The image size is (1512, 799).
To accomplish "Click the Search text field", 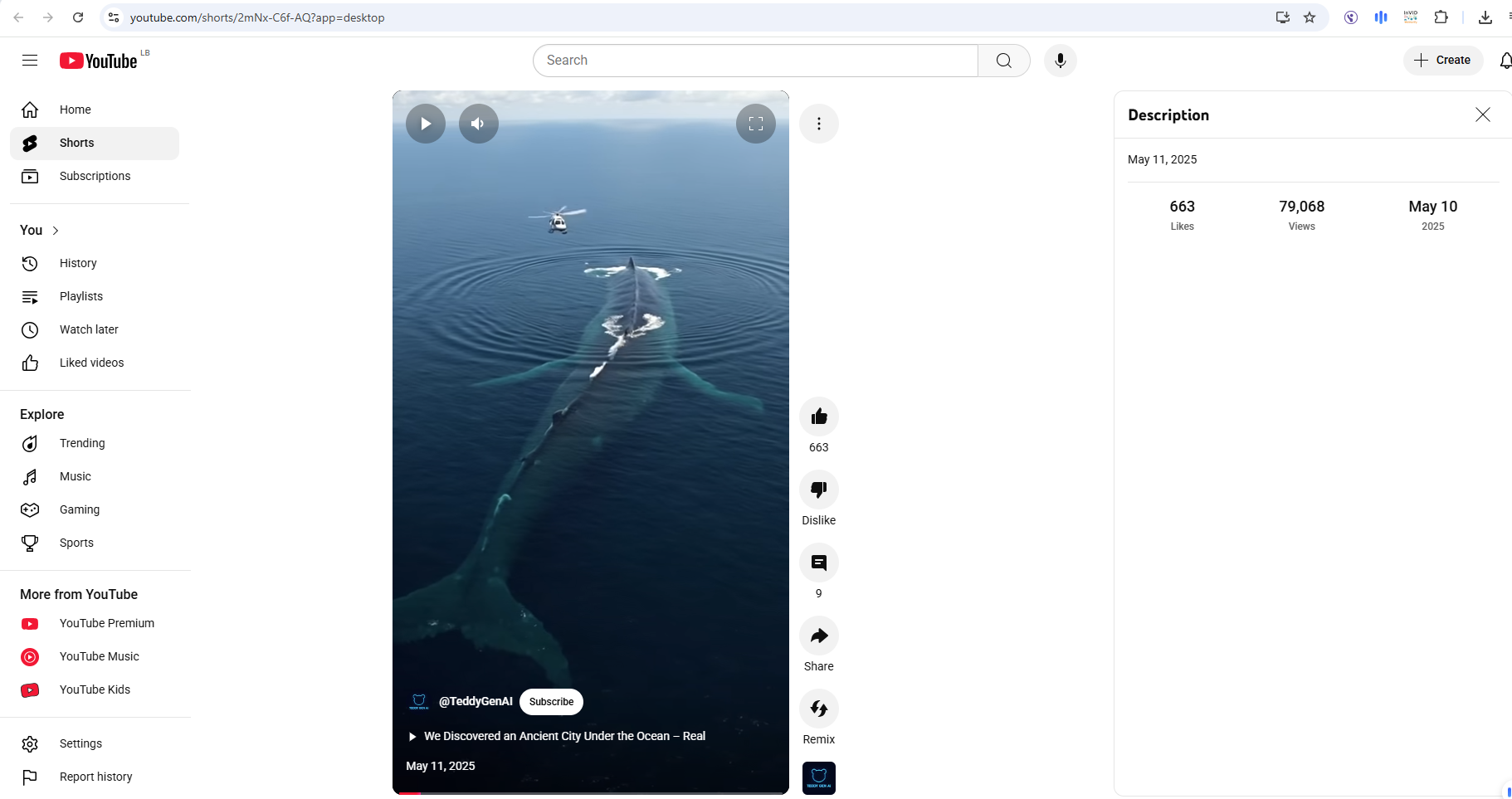I will 755,61.
